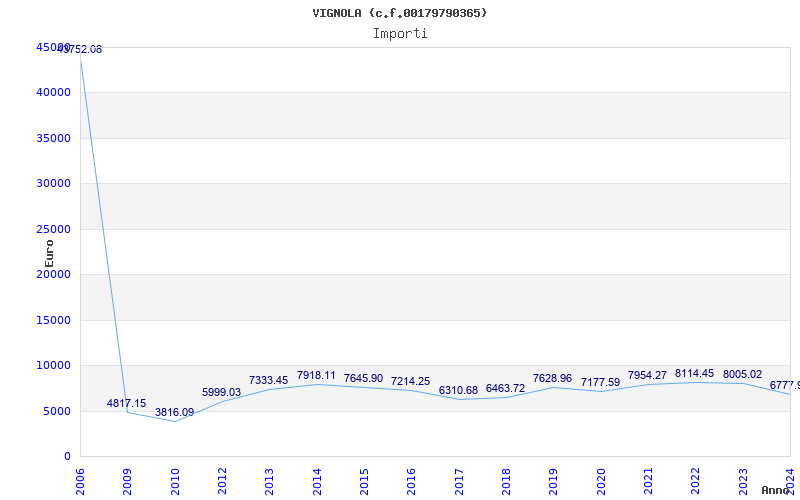Click the 15000 y-axis tick label

[x=53, y=320]
